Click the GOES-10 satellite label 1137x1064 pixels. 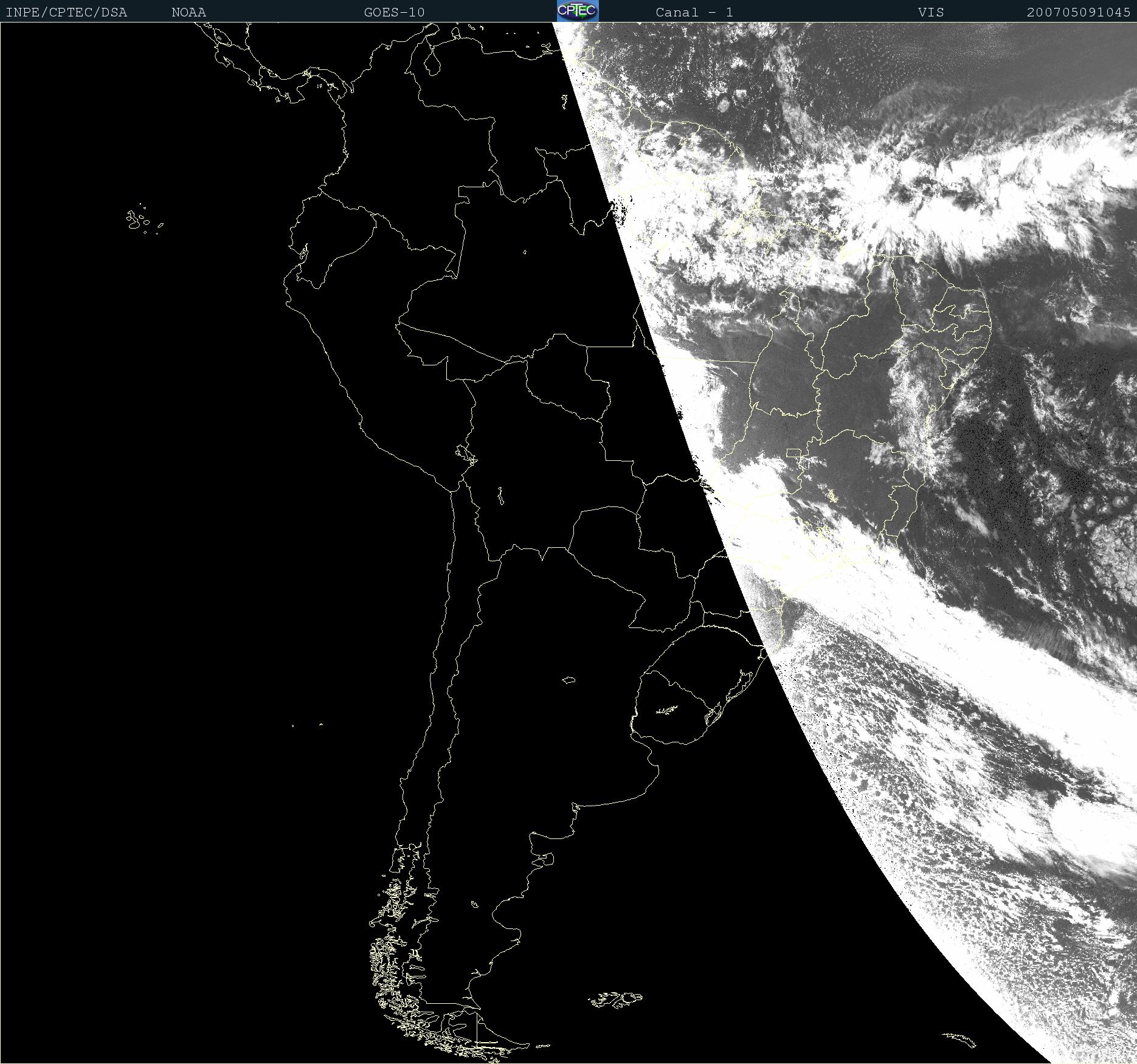(x=395, y=12)
